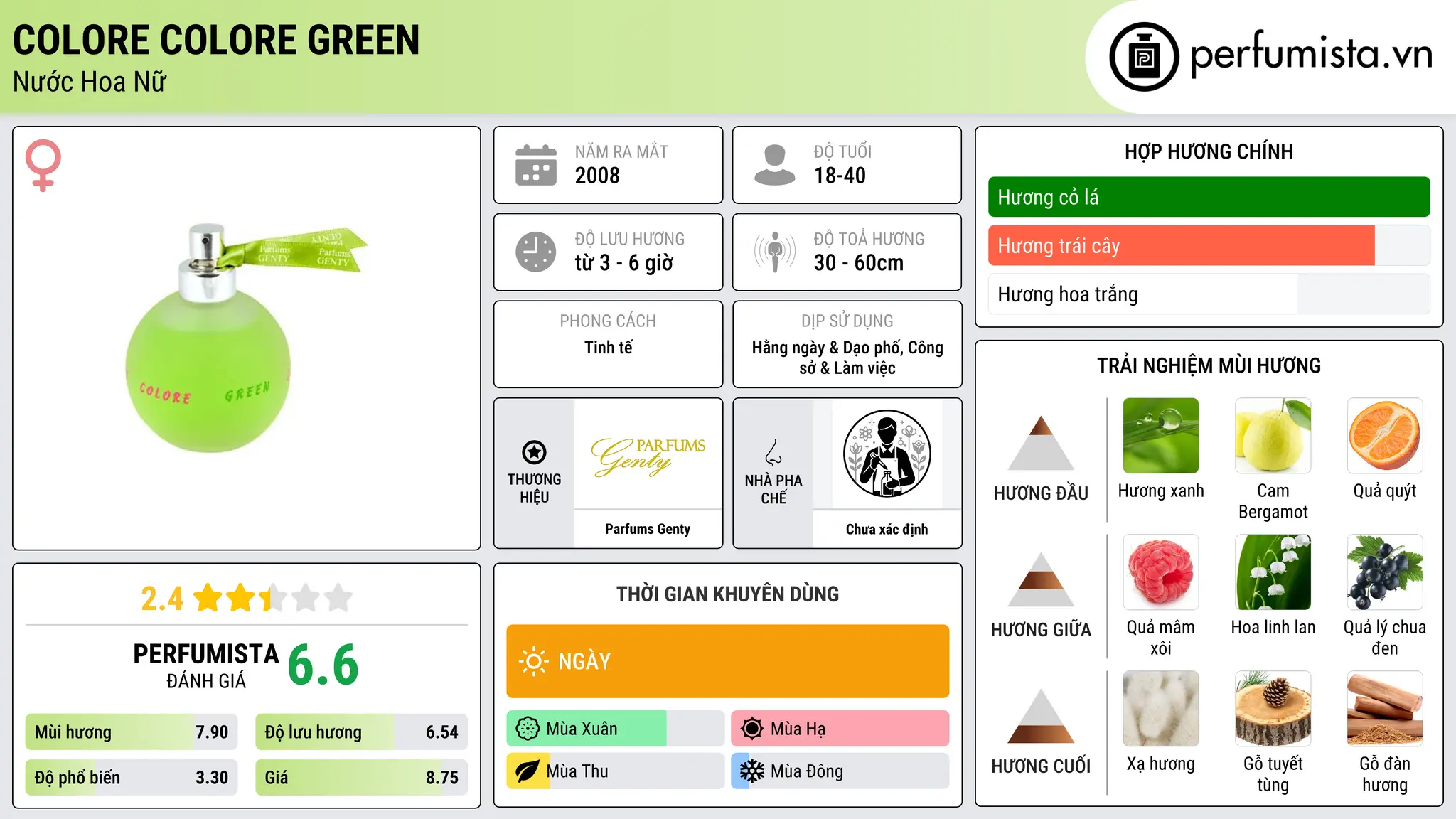1456x819 pixels.
Task: Click the calendar icon next to Năm ra mắt
Action: (535, 165)
